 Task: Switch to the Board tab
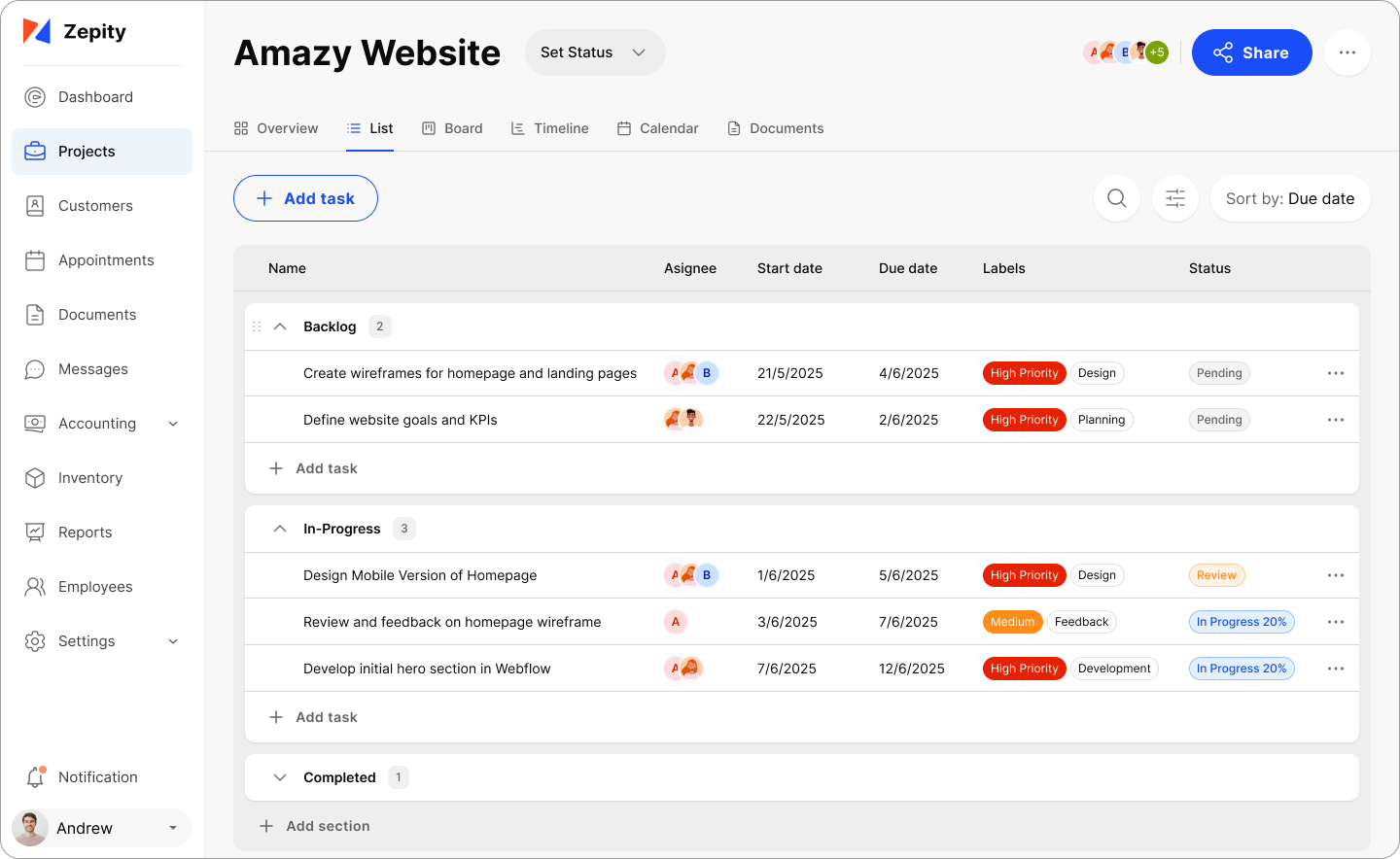[x=452, y=127]
